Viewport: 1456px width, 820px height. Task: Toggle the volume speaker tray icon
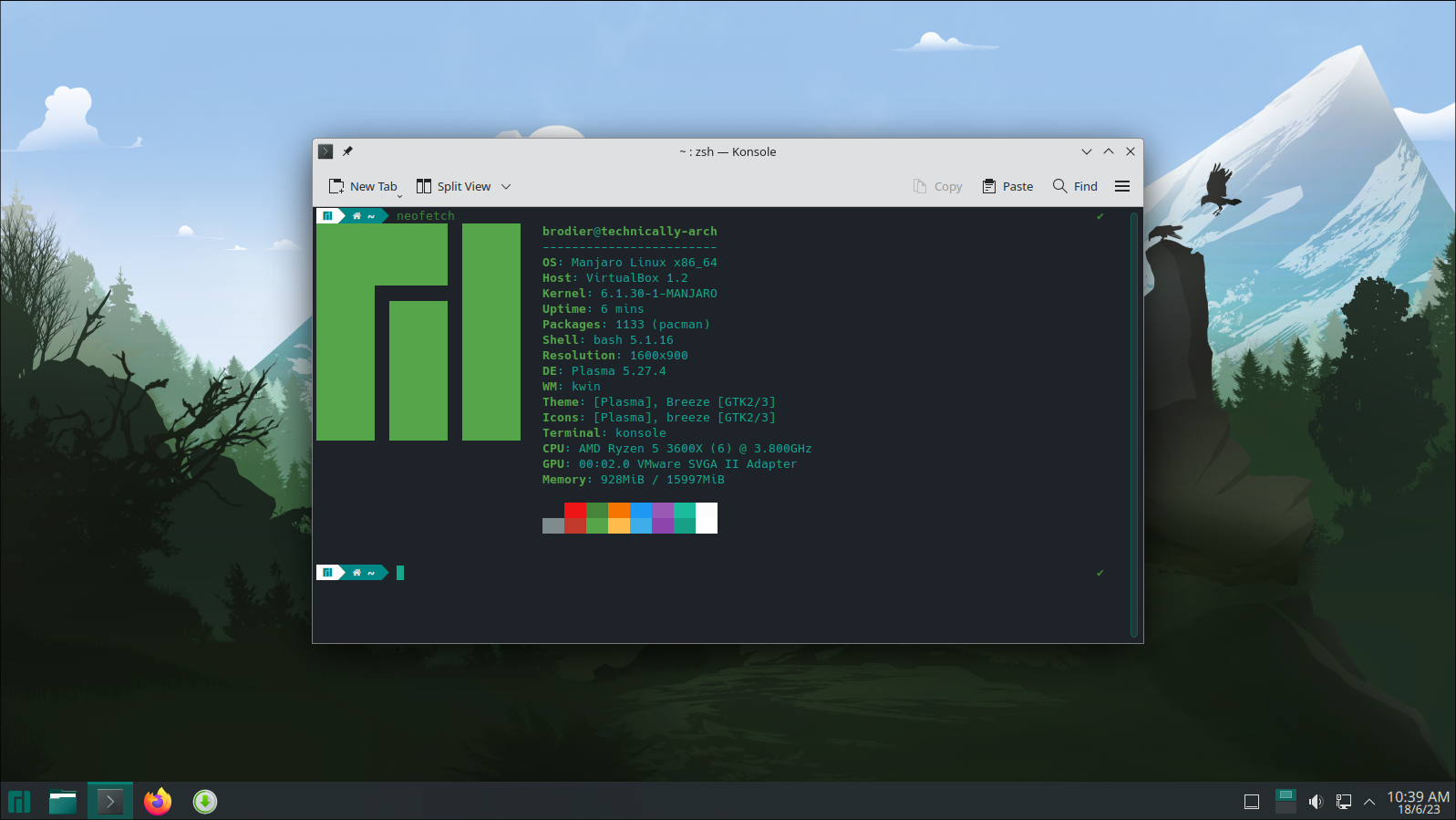1315,802
